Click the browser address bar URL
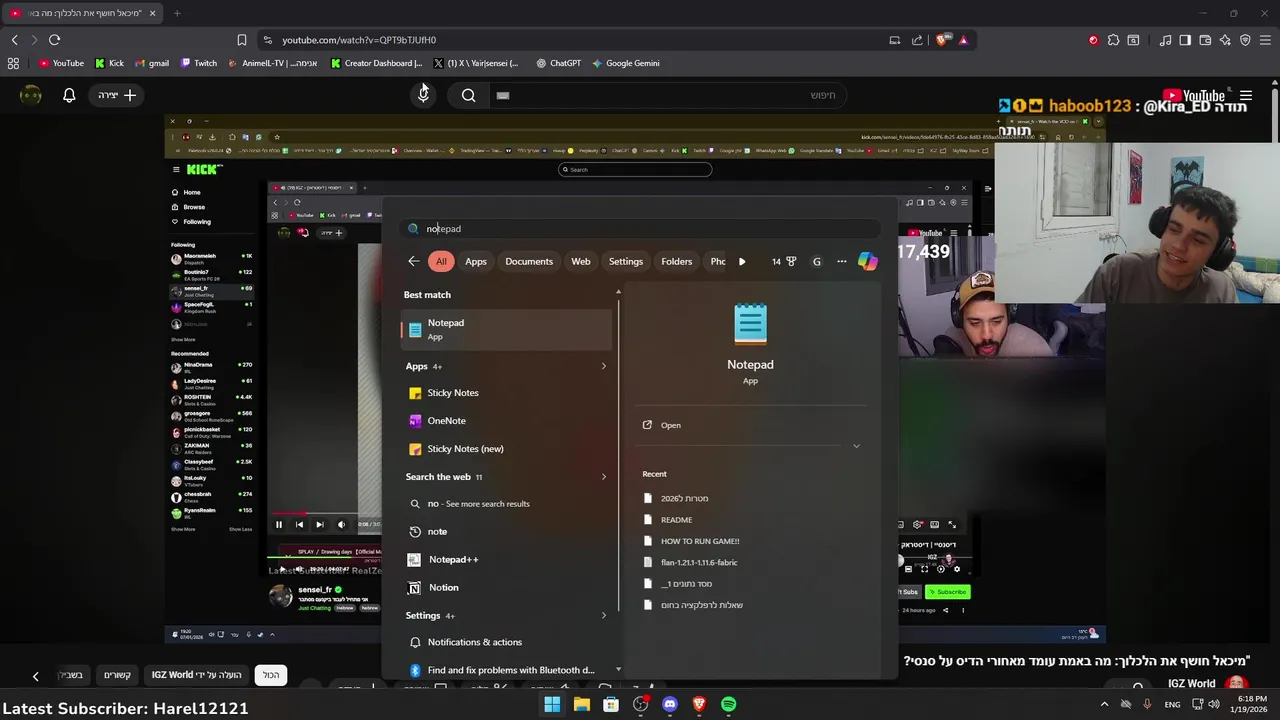 pyautogui.click(x=359, y=40)
